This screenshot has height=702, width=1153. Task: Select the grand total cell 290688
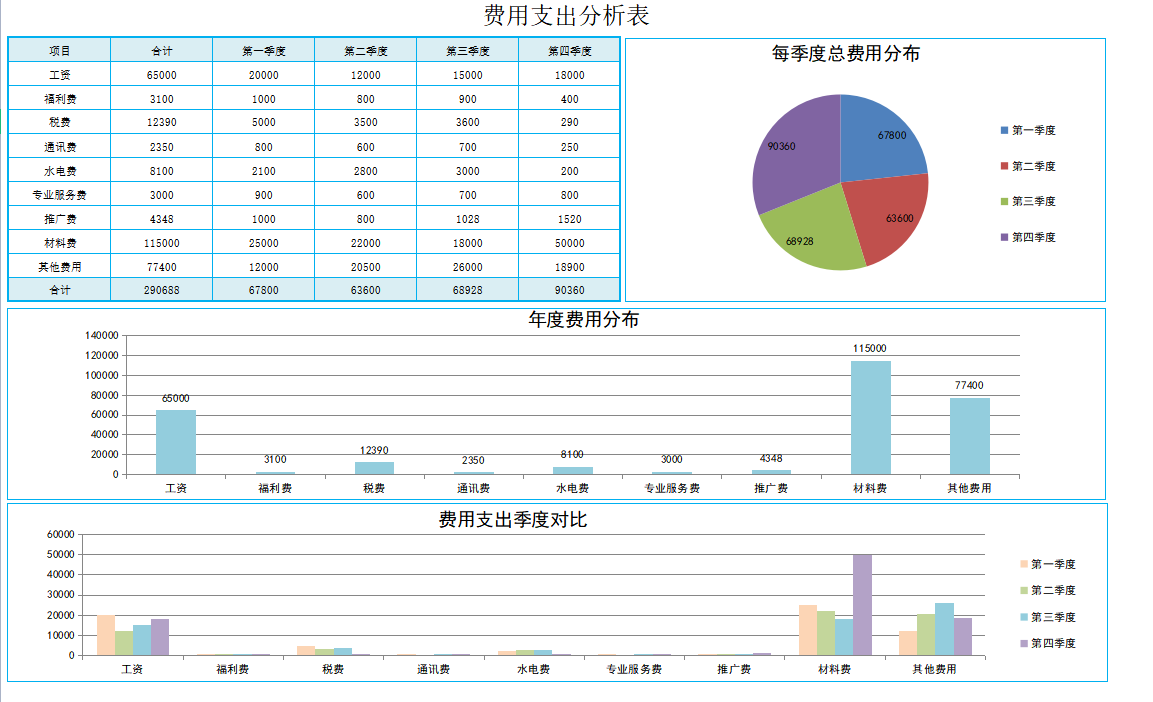click(160, 290)
